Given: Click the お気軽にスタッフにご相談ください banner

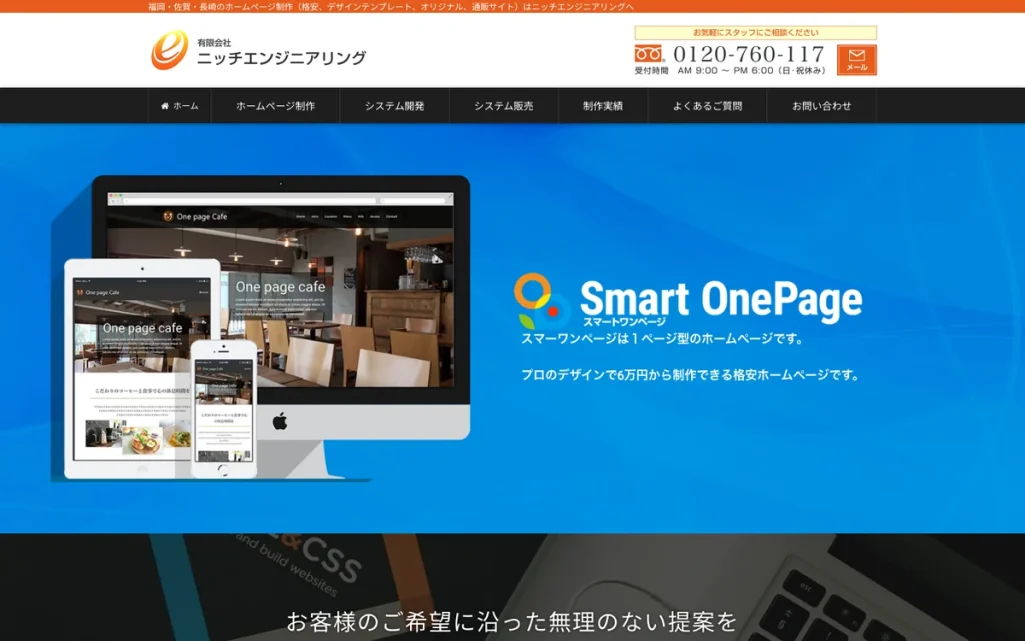Looking at the screenshot, I should click(x=756, y=33).
